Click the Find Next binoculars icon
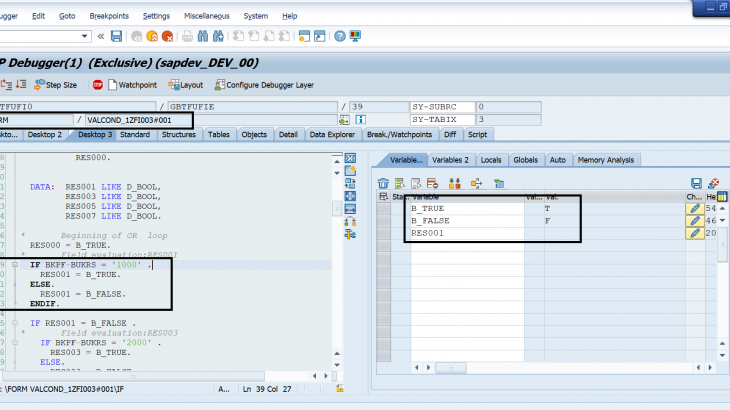Viewport: 730px width, 410px height. 218,36
